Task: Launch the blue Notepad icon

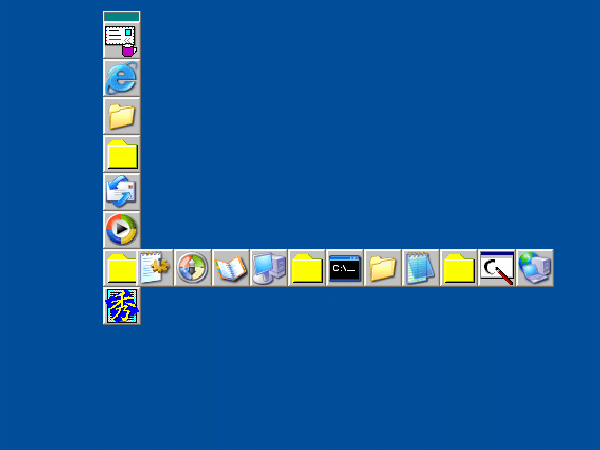Action: tap(421, 268)
